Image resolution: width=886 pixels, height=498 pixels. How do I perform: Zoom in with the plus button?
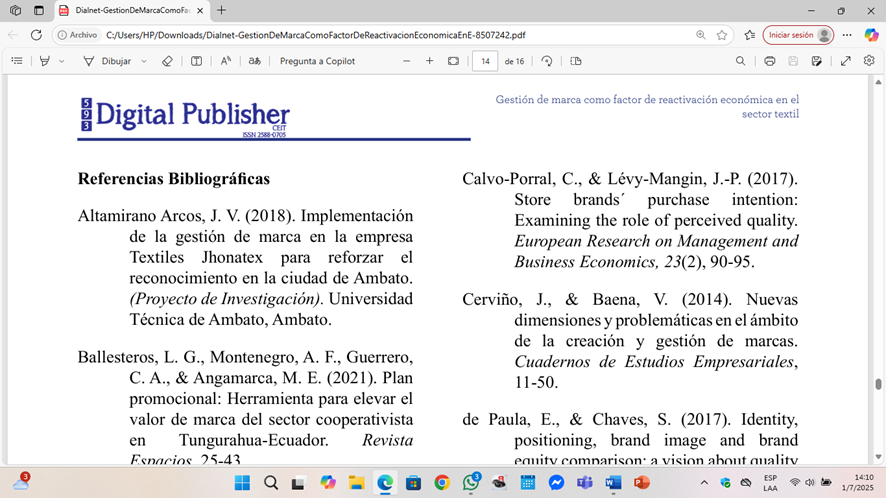click(x=429, y=61)
